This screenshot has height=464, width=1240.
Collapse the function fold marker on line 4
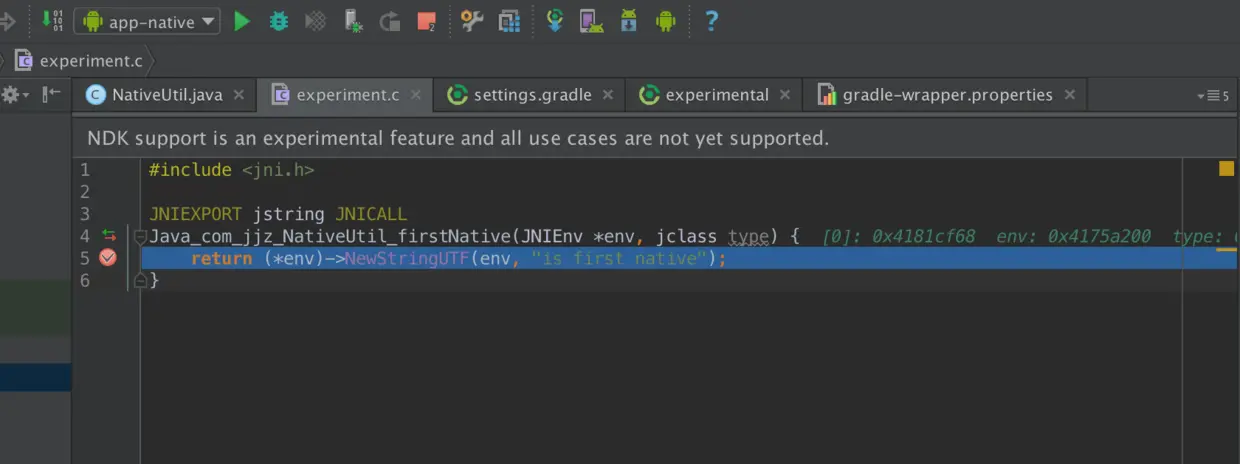(x=141, y=237)
